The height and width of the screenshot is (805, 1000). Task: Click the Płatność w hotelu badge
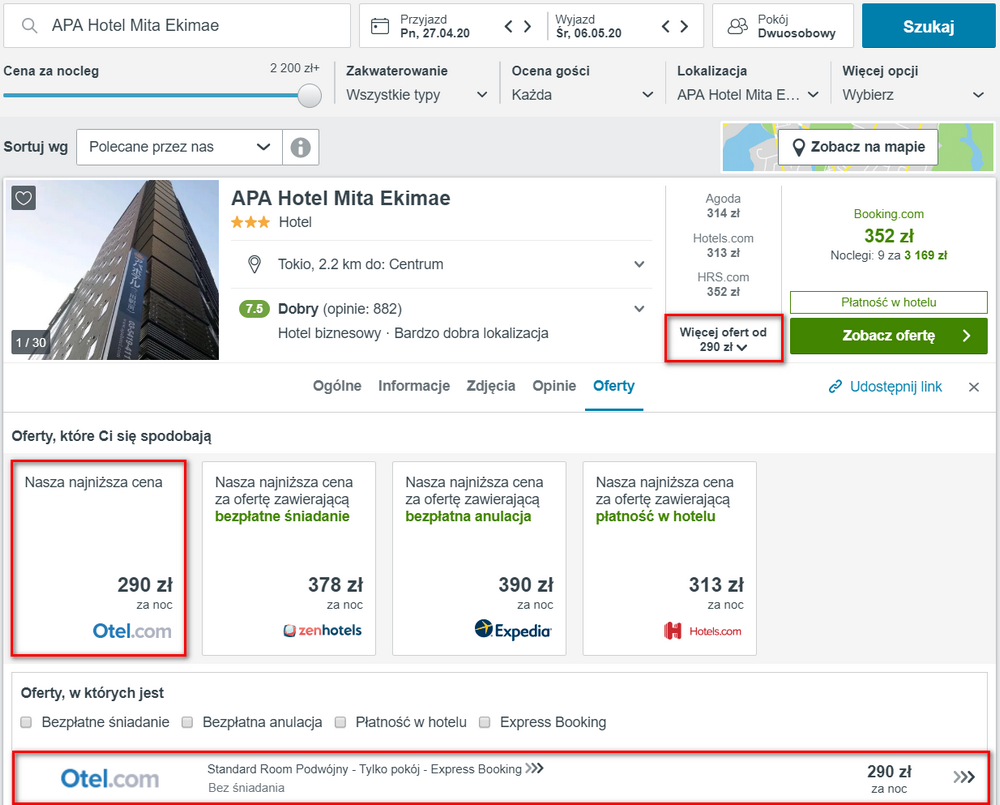click(x=888, y=302)
